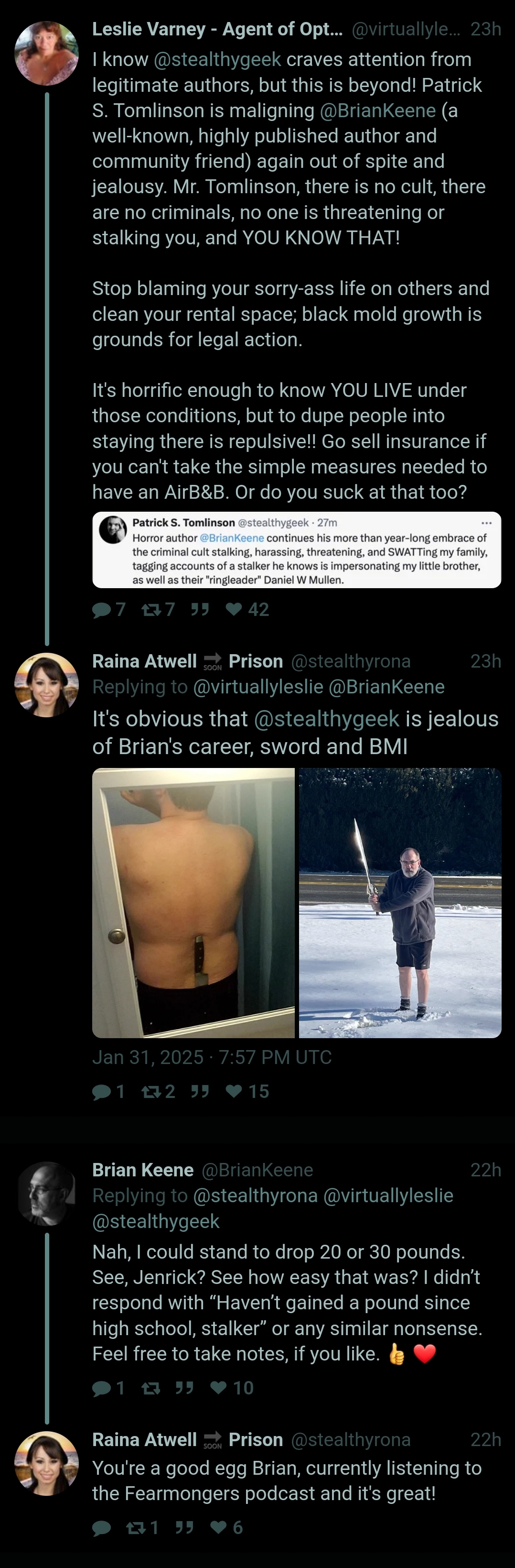Like Leslie Varney's post with 42 likes
Viewport: 515px width, 1568px height.
coord(247,609)
